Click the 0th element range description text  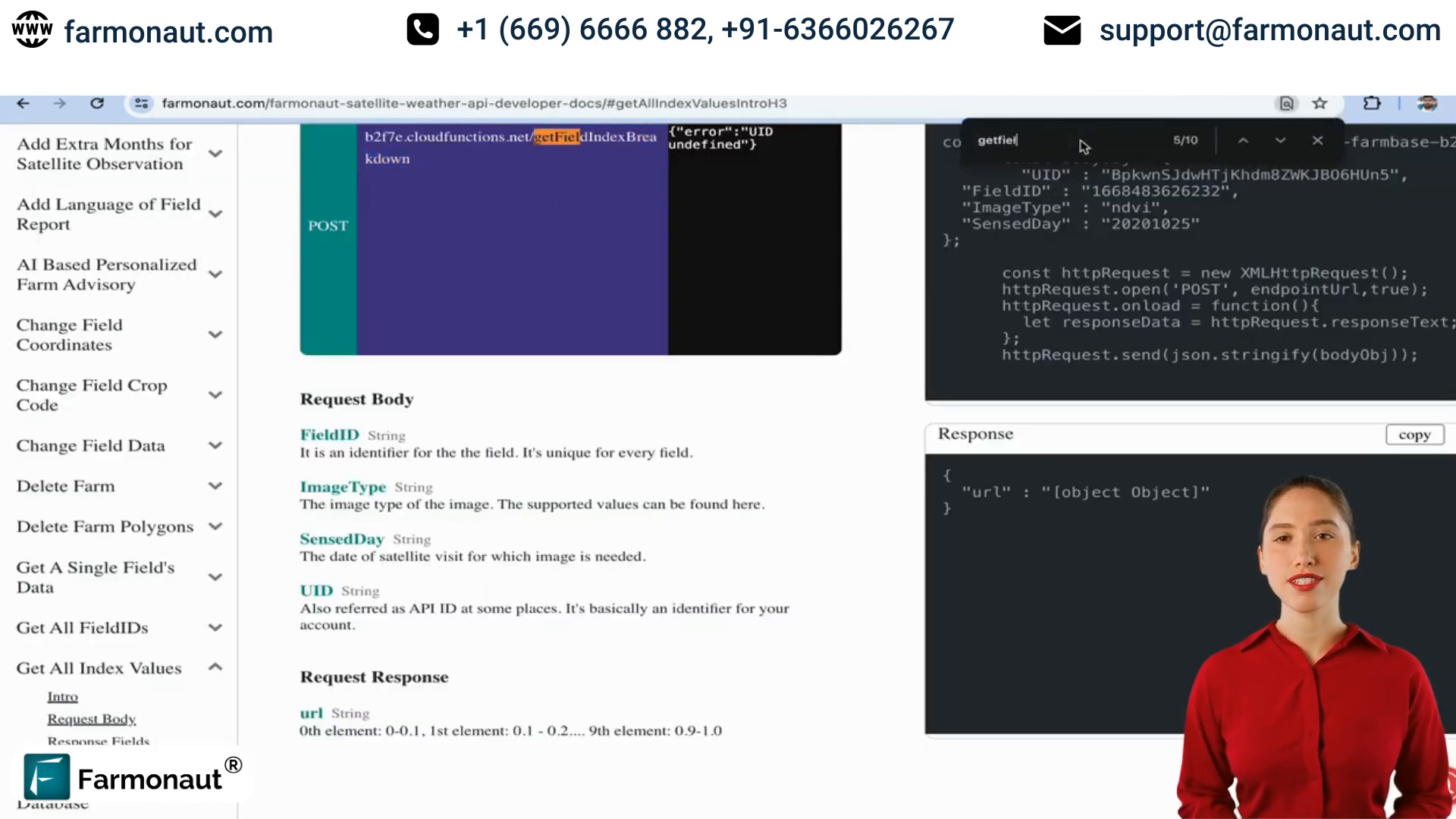[510, 731]
